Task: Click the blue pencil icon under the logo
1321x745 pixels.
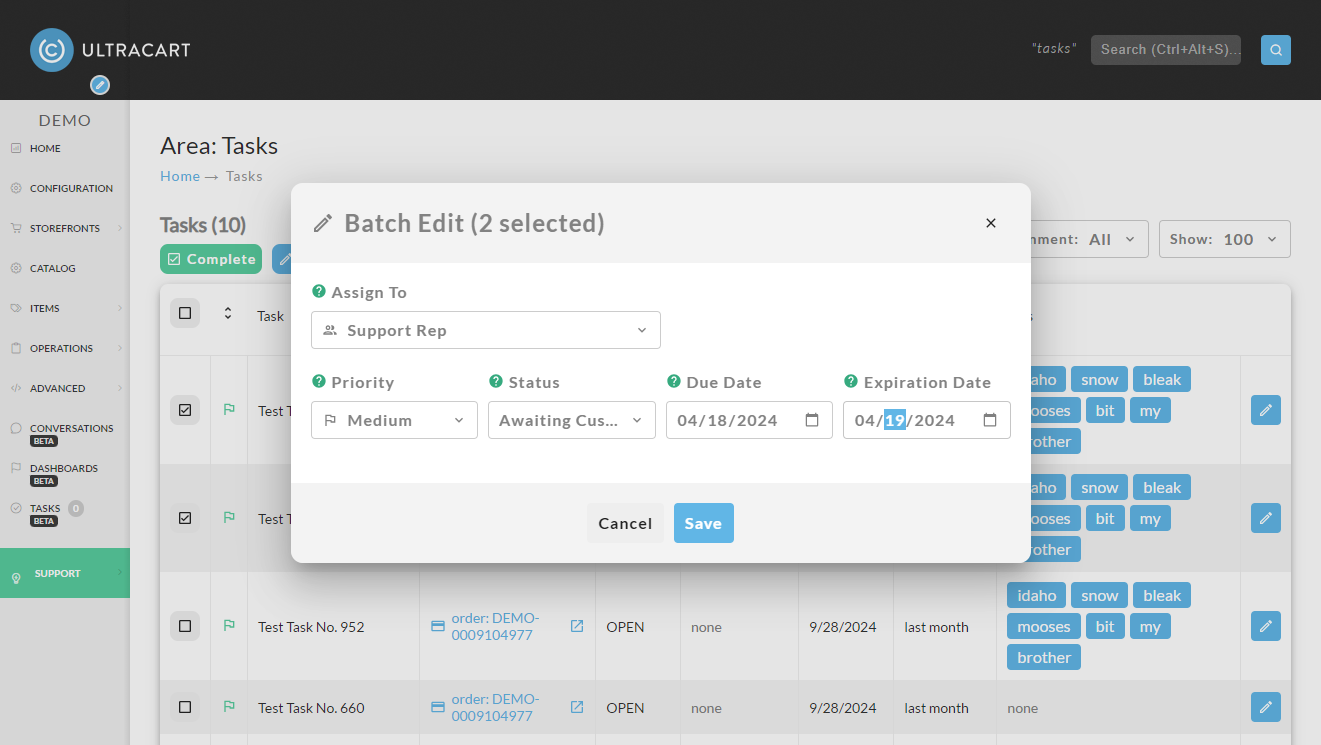Action: point(100,85)
